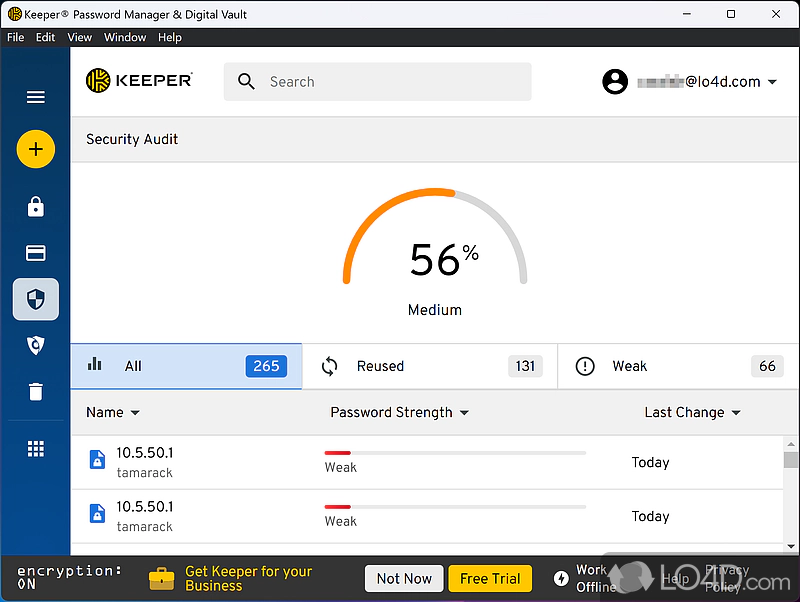Image resolution: width=800 pixels, height=602 pixels.
Task: Click the Search input field
Action: tap(390, 82)
